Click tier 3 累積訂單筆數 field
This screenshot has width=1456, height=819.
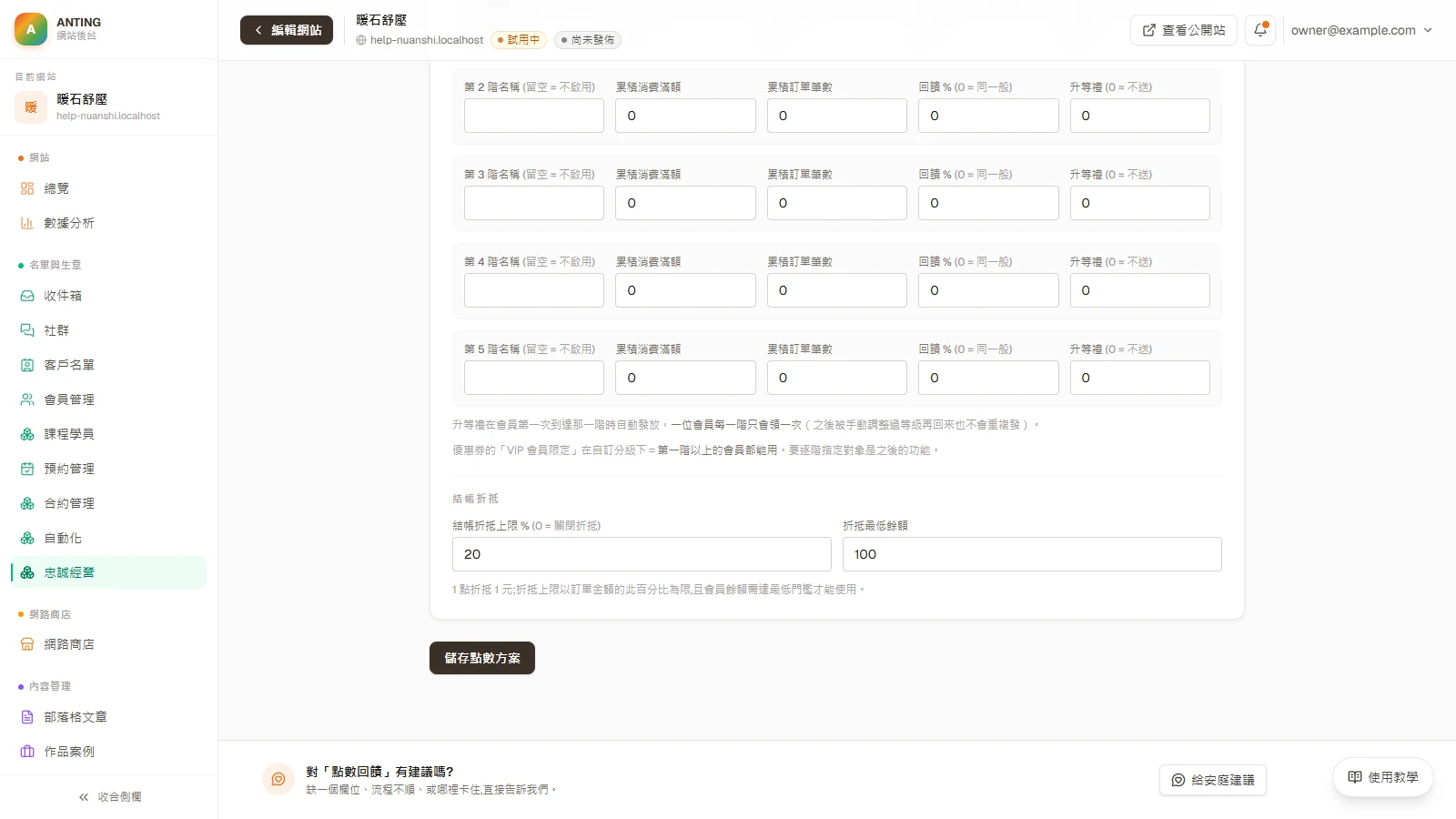point(837,203)
